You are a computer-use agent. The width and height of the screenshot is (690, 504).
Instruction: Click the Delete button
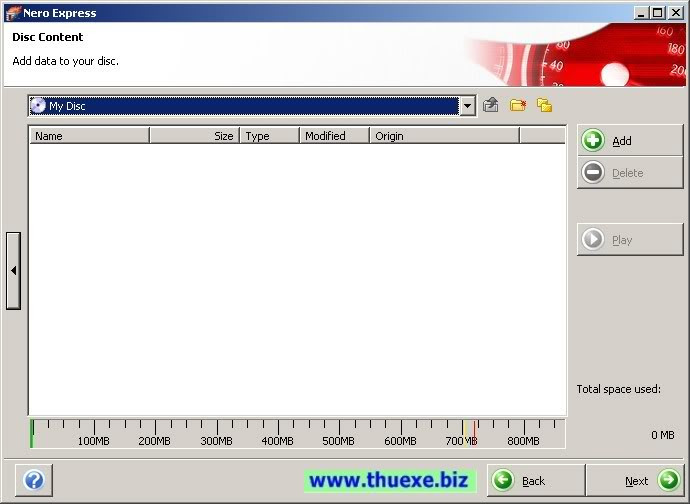(x=630, y=173)
